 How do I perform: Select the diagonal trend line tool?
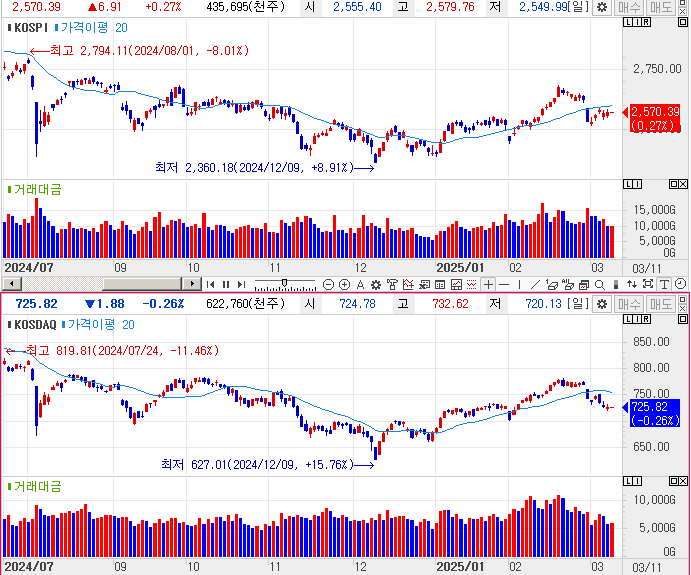coord(535,285)
